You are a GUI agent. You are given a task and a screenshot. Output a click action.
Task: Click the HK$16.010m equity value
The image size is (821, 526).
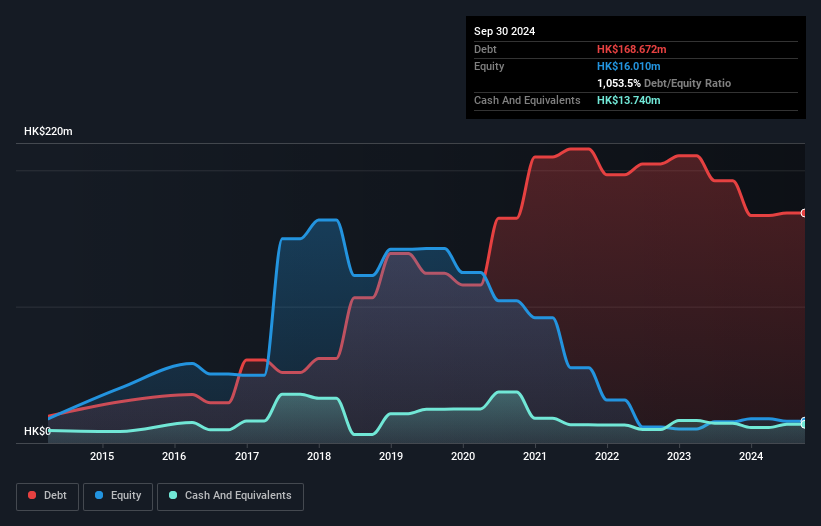628,66
